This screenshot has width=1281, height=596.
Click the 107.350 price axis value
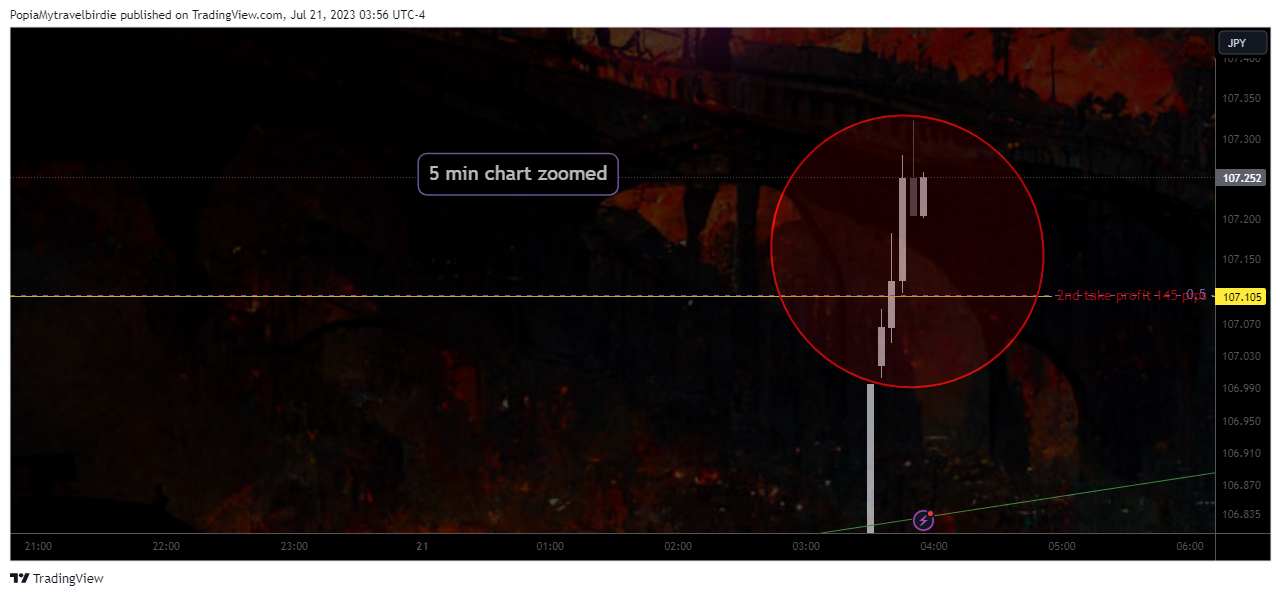click(x=1241, y=98)
